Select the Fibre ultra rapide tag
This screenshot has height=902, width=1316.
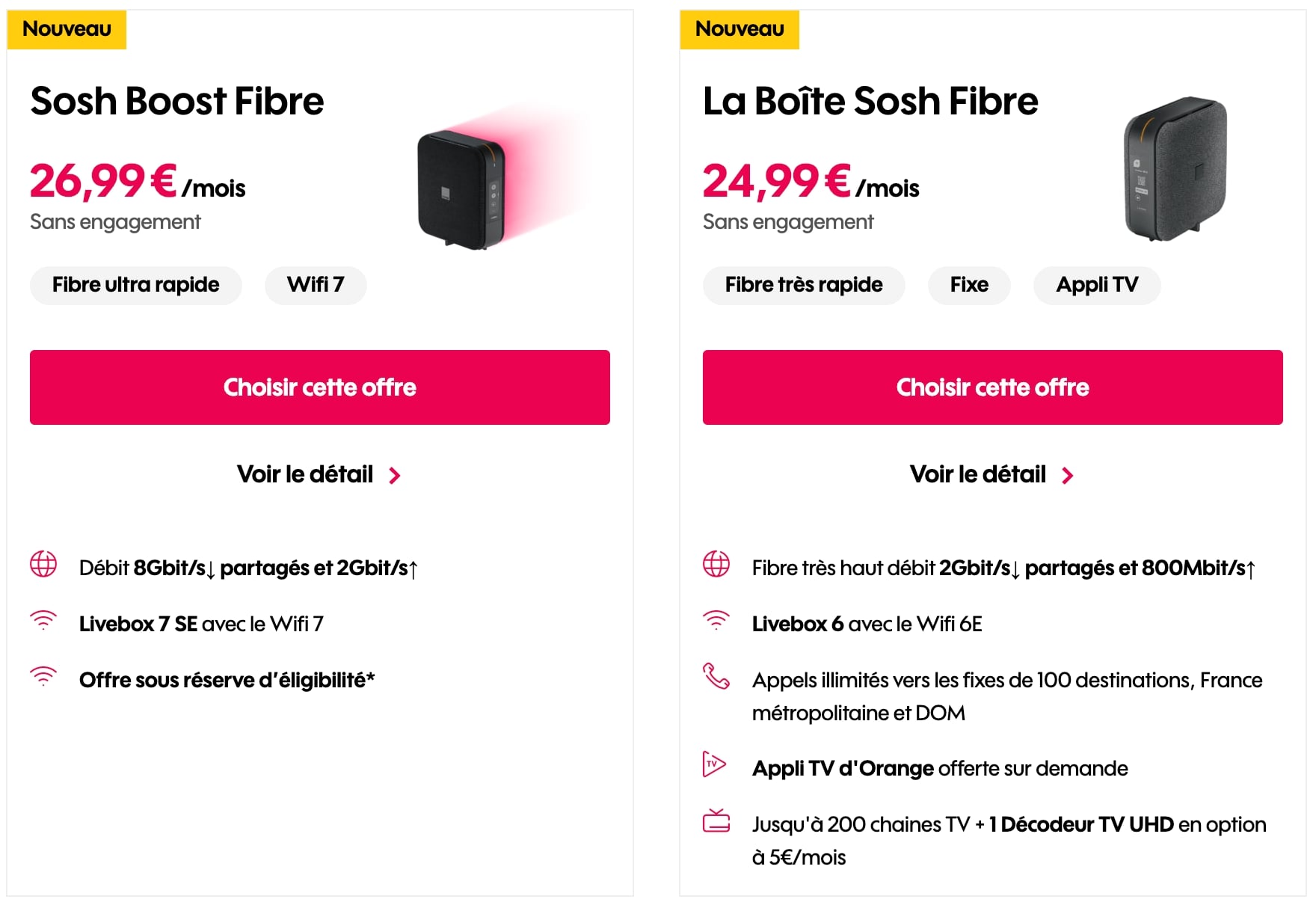tap(135, 285)
